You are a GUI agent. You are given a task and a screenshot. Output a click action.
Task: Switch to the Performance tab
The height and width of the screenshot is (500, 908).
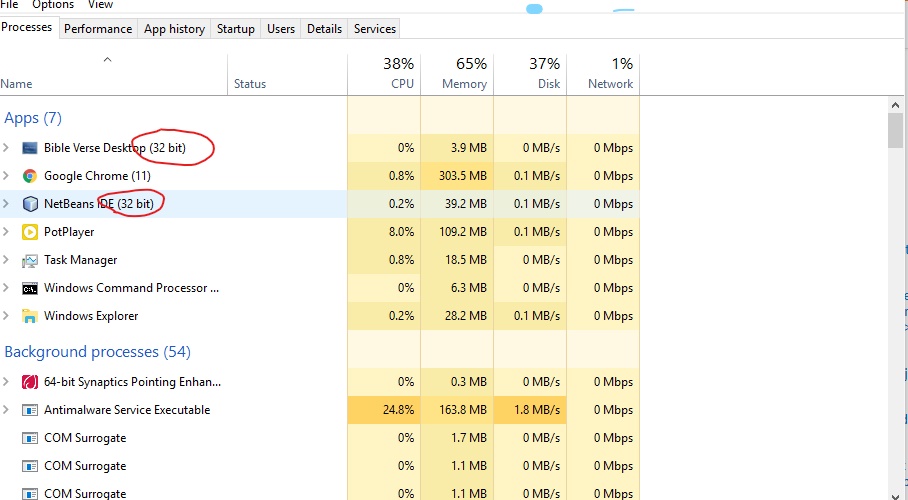[98, 29]
